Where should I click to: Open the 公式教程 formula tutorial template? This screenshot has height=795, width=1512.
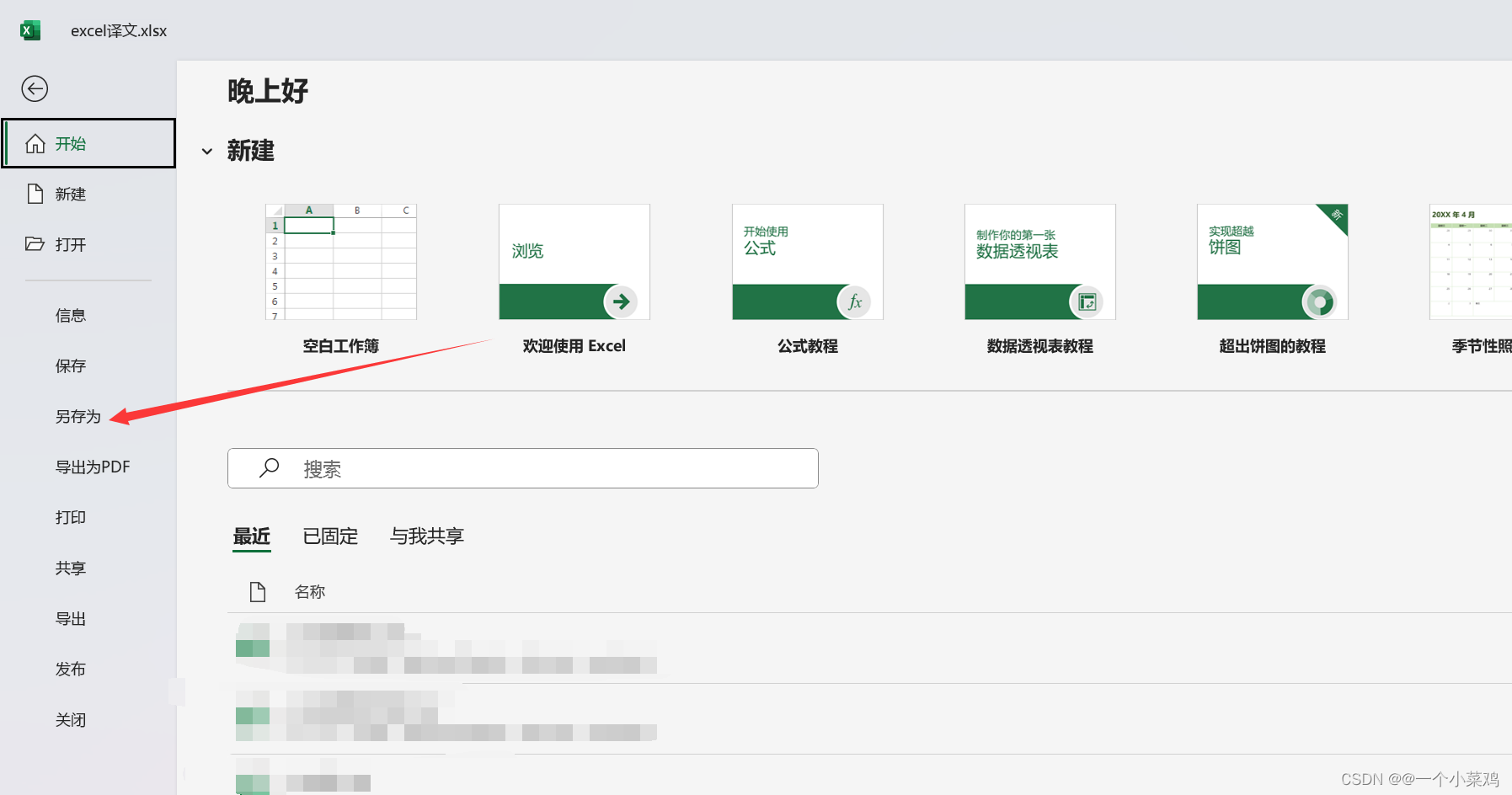(806, 262)
